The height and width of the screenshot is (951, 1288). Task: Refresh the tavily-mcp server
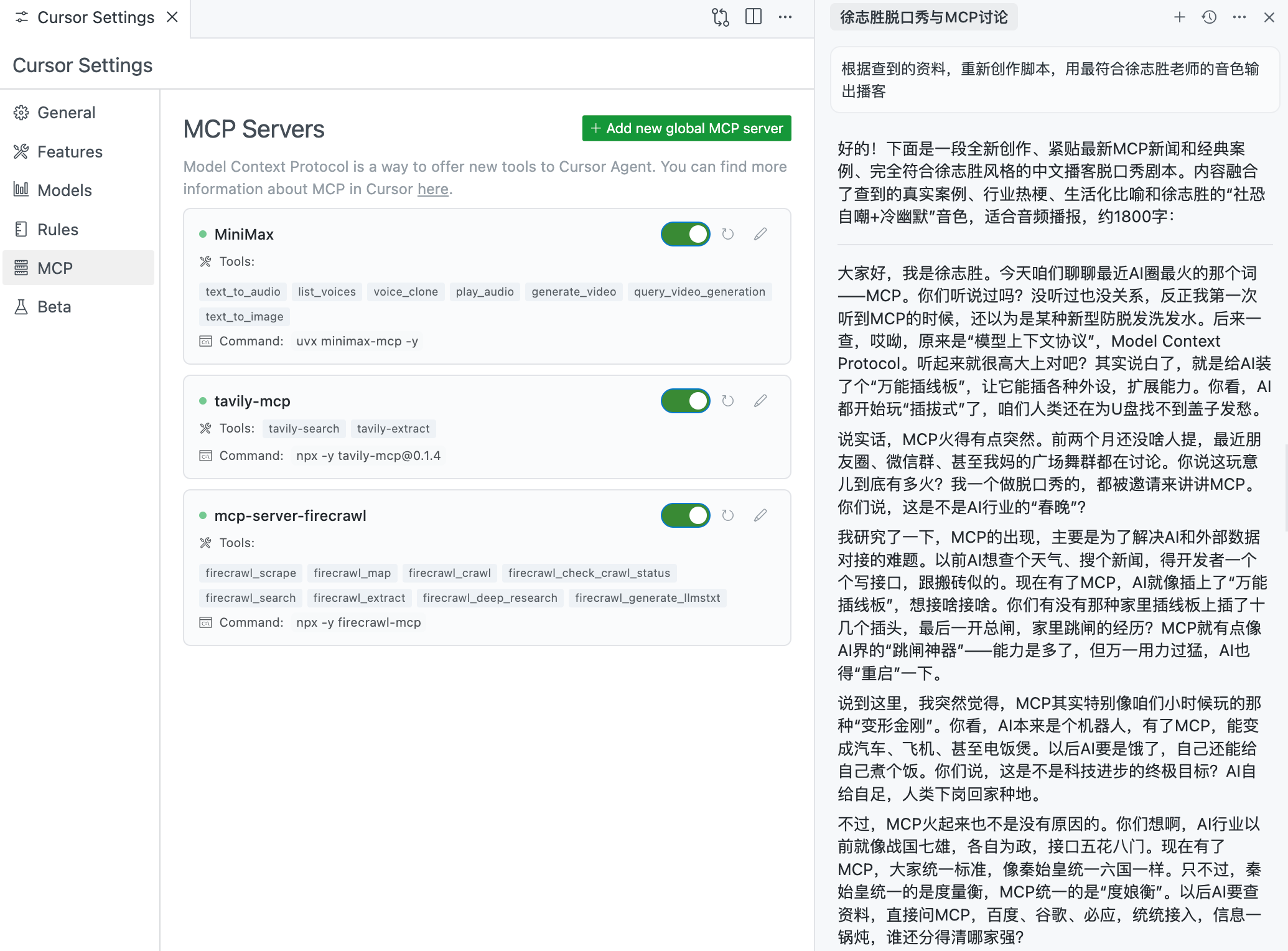point(727,401)
